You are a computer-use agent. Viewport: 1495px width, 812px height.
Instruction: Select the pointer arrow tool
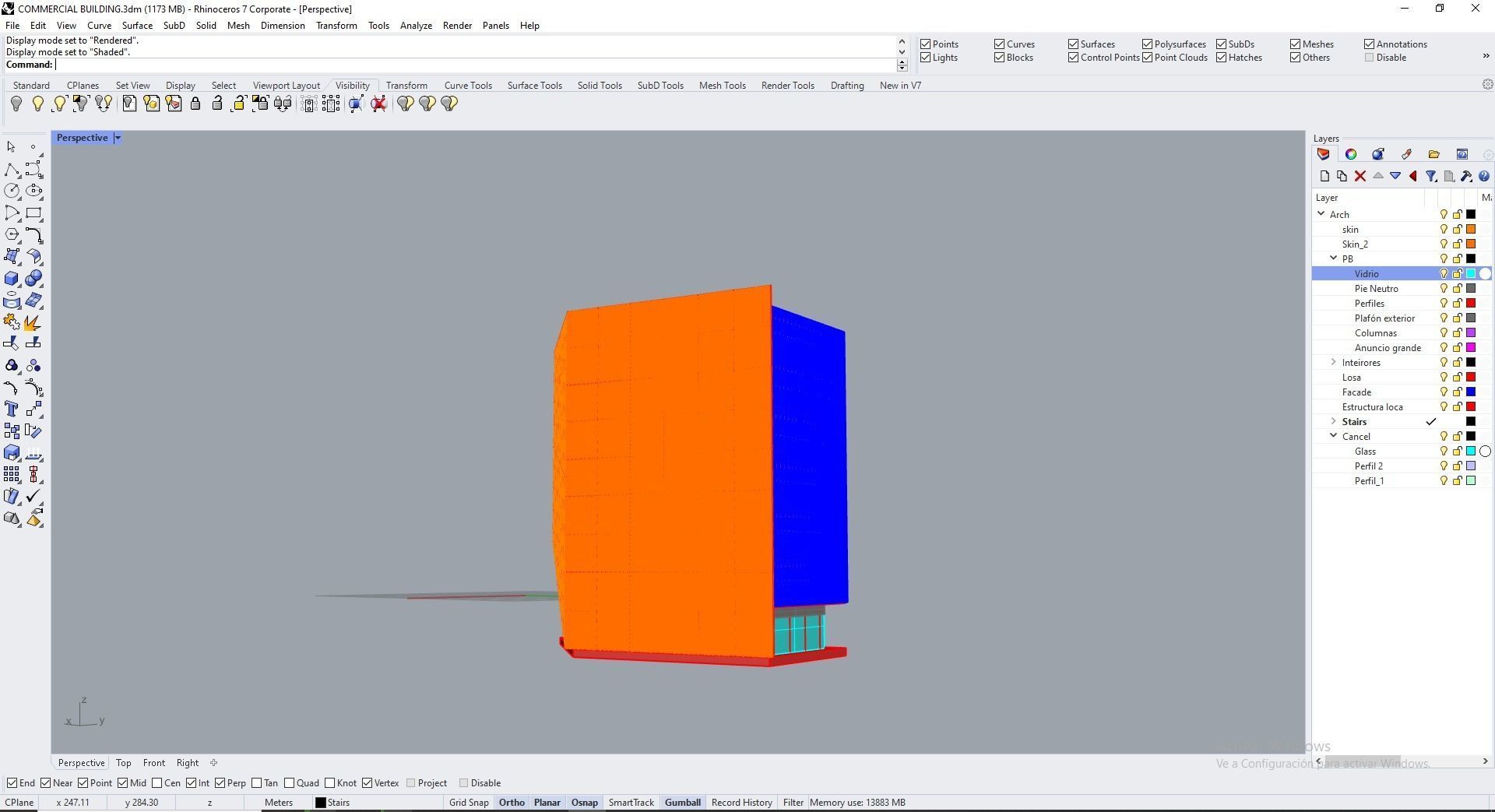(12, 147)
